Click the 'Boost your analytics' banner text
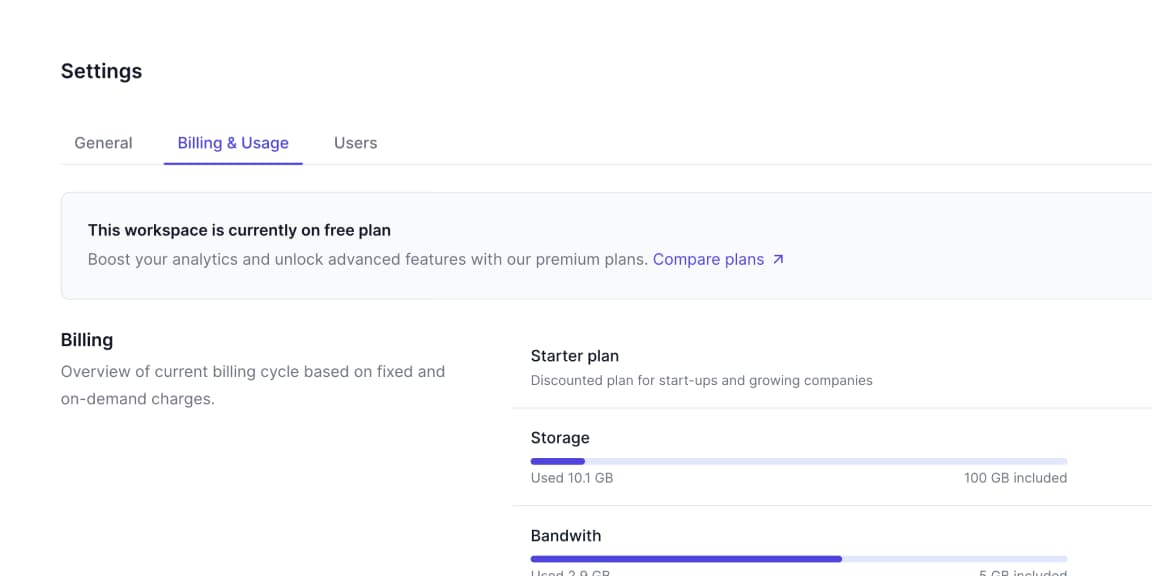 click(367, 260)
